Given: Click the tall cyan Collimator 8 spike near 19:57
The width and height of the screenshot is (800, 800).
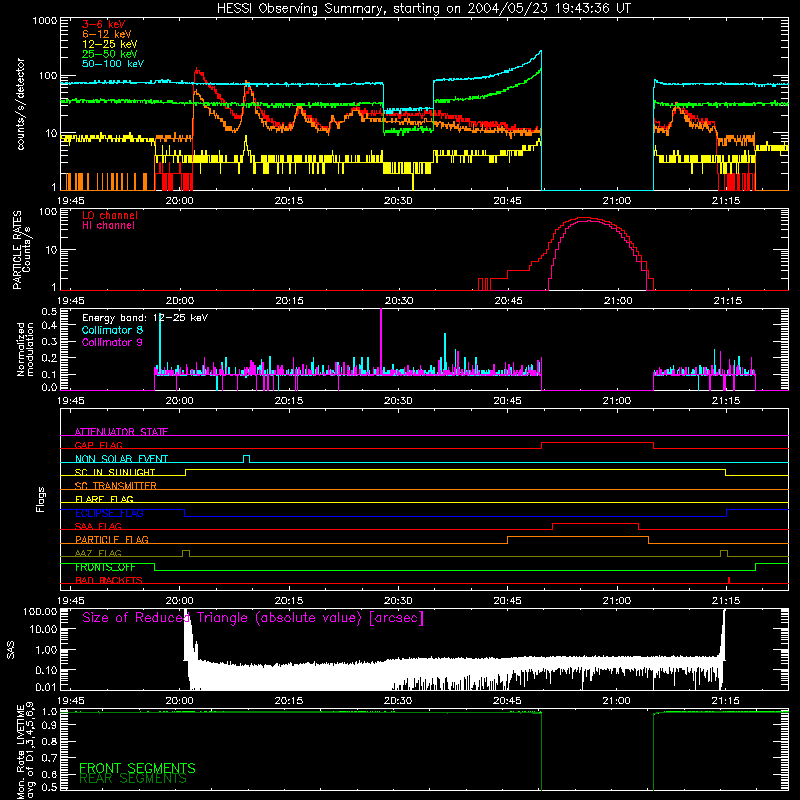Looking at the screenshot, I should tap(160, 342).
